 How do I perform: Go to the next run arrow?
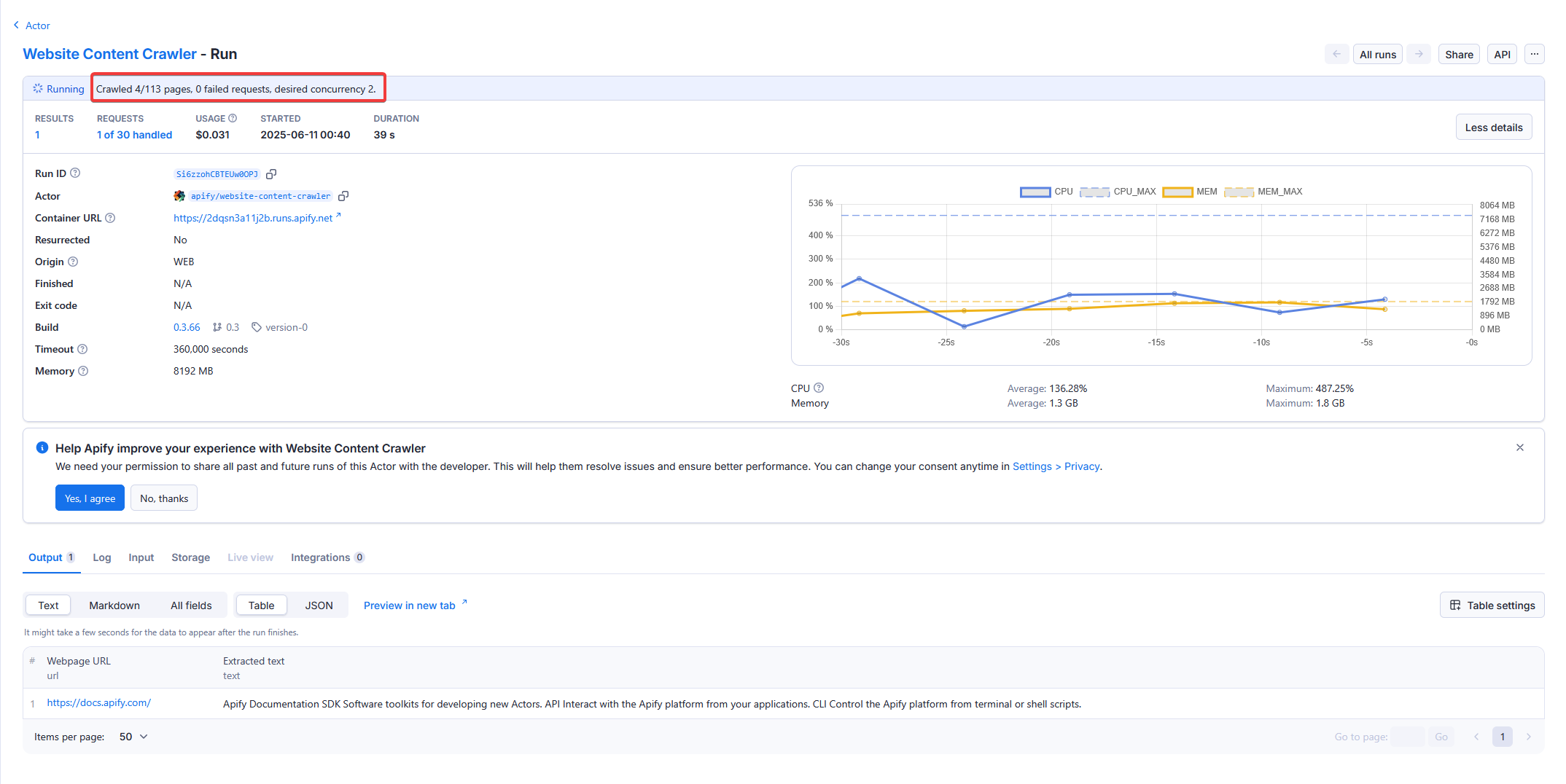tap(1419, 55)
